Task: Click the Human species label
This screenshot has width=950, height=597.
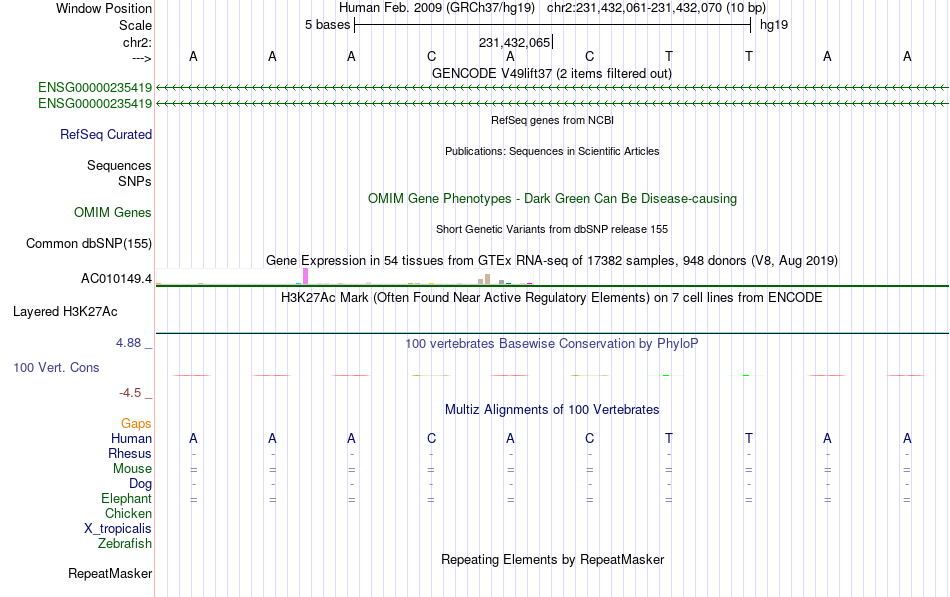Action: click(x=131, y=438)
